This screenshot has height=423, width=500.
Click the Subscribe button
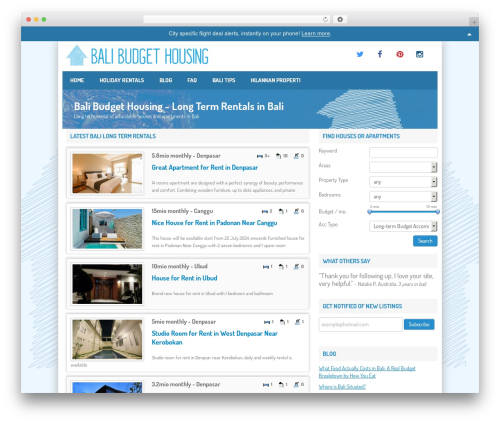coord(419,324)
